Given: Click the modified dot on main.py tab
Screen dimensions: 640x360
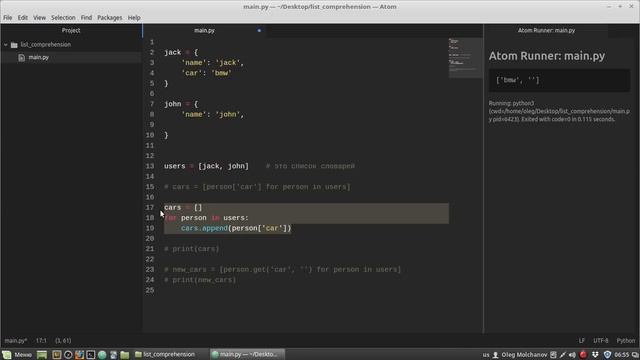Looking at the screenshot, I should click(259, 31).
